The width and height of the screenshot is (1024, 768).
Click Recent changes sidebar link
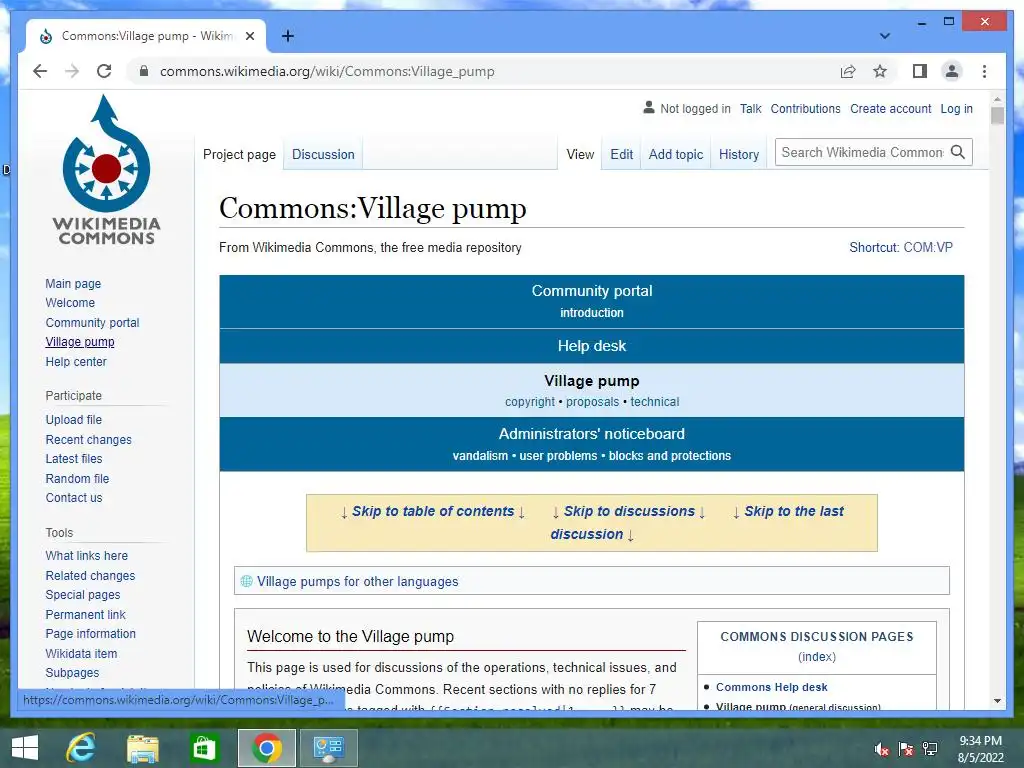pos(88,440)
